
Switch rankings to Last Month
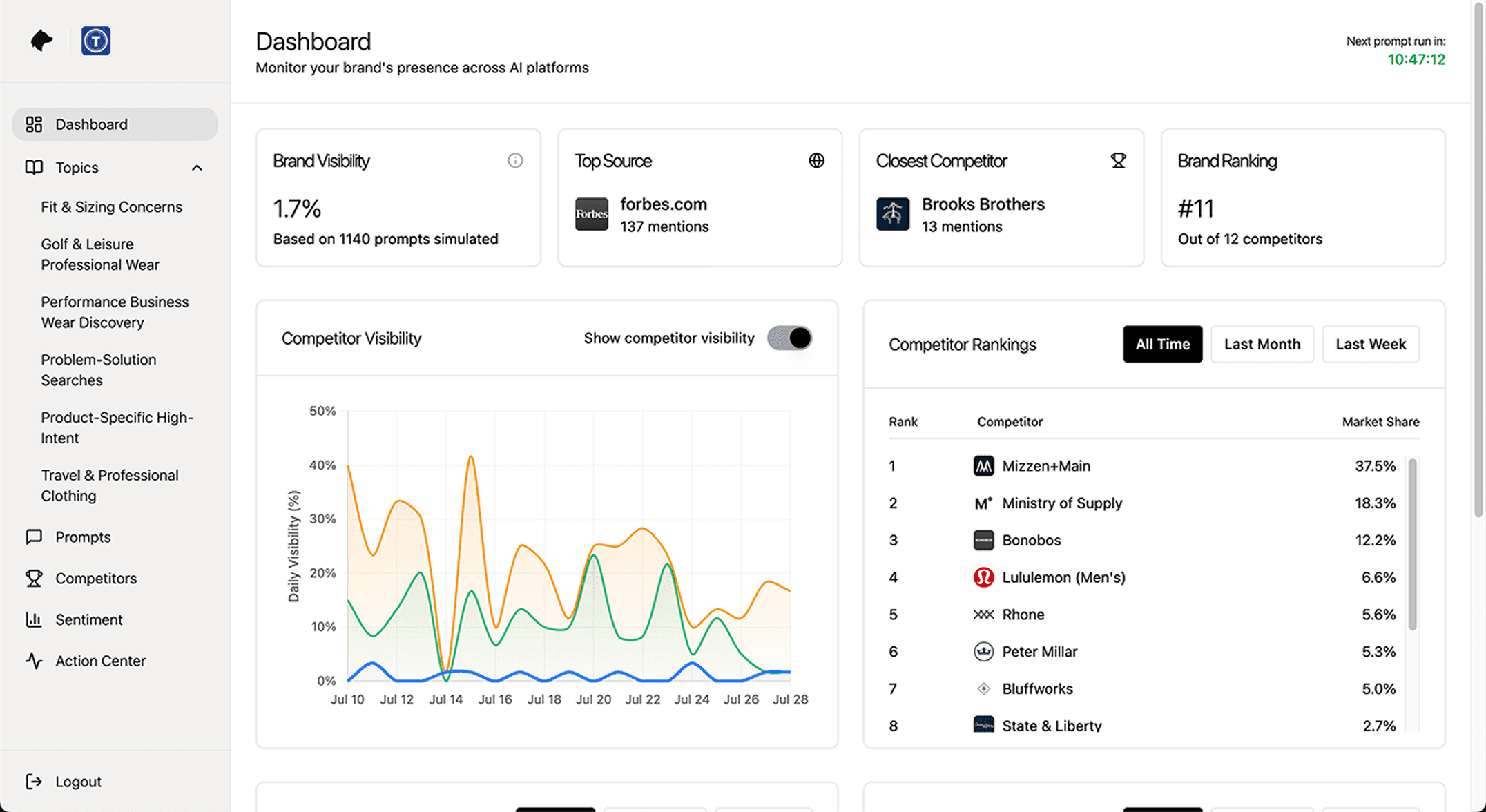(1262, 344)
